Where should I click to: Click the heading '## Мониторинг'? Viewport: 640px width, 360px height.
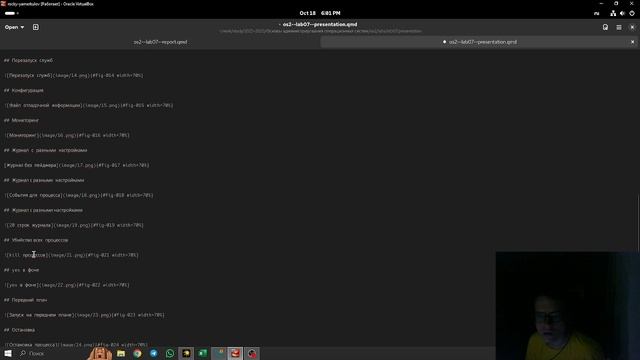pos(22,120)
